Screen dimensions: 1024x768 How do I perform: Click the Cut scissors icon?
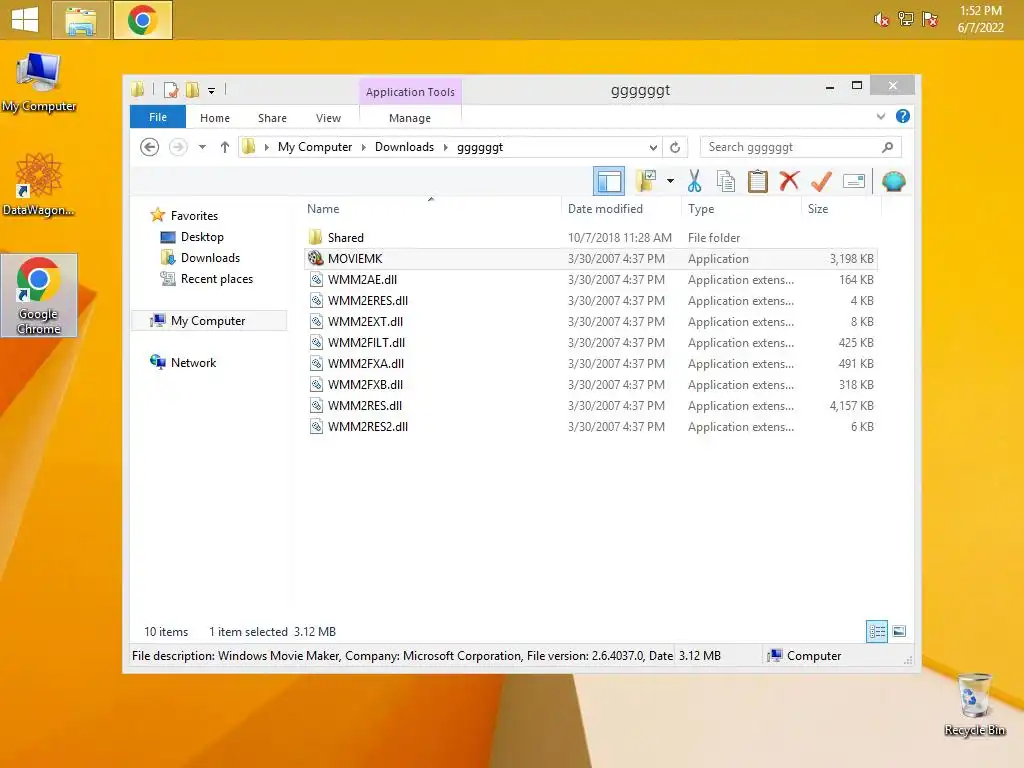(x=694, y=181)
